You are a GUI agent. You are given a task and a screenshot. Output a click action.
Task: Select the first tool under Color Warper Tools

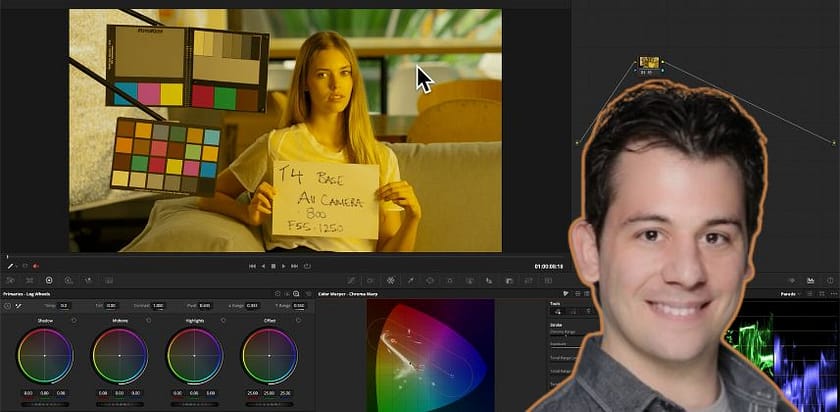pos(558,311)
